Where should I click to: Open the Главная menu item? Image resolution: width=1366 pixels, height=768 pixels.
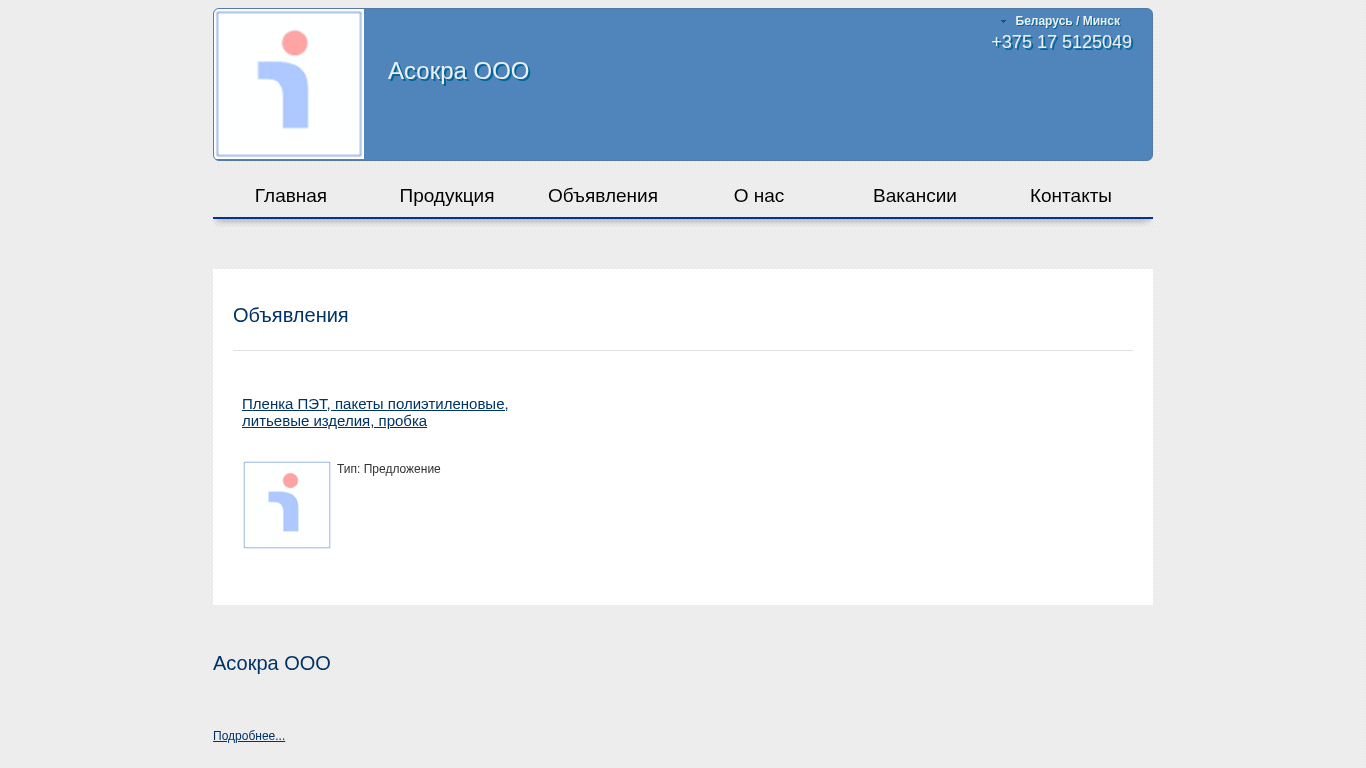coord(291,196)
